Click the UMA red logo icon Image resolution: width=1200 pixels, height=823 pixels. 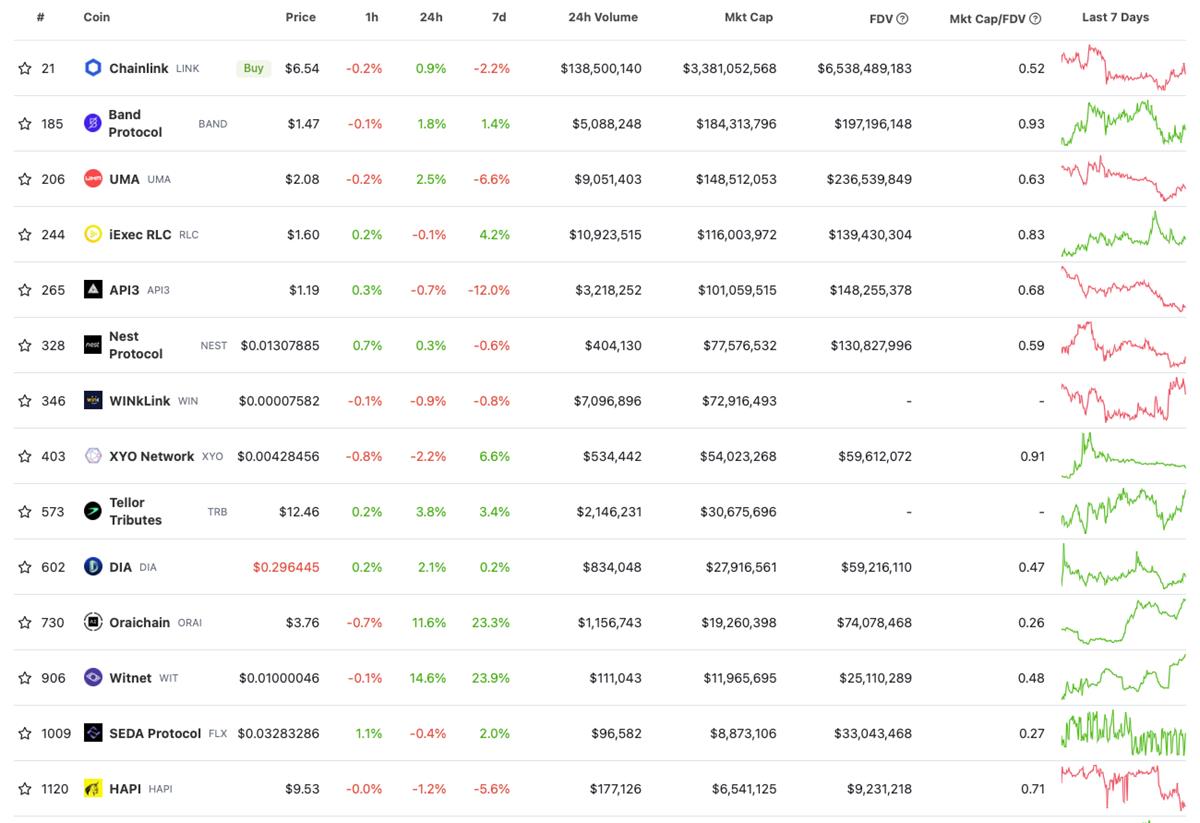click(x=93, y=179)
